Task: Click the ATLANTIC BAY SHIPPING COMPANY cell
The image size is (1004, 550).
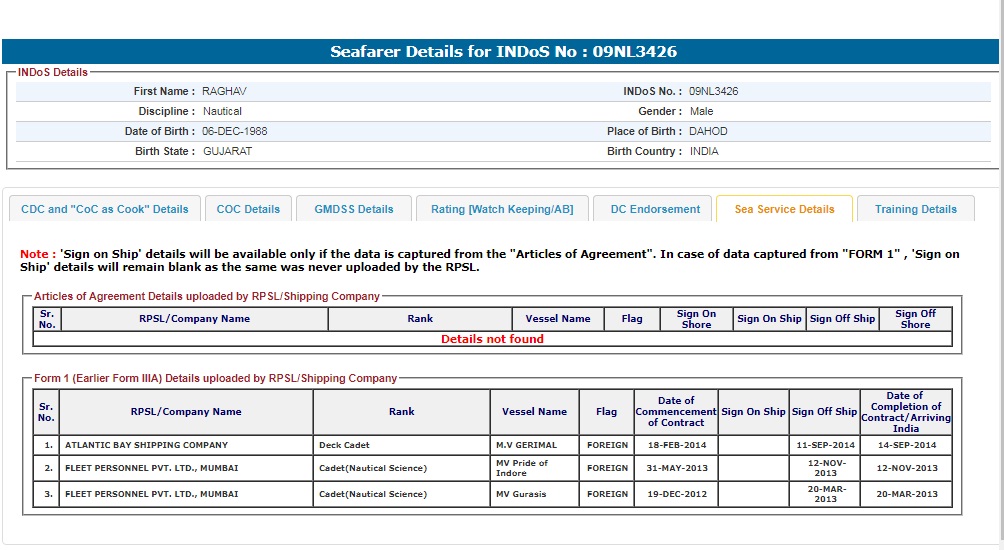Action: coord(146,445)
